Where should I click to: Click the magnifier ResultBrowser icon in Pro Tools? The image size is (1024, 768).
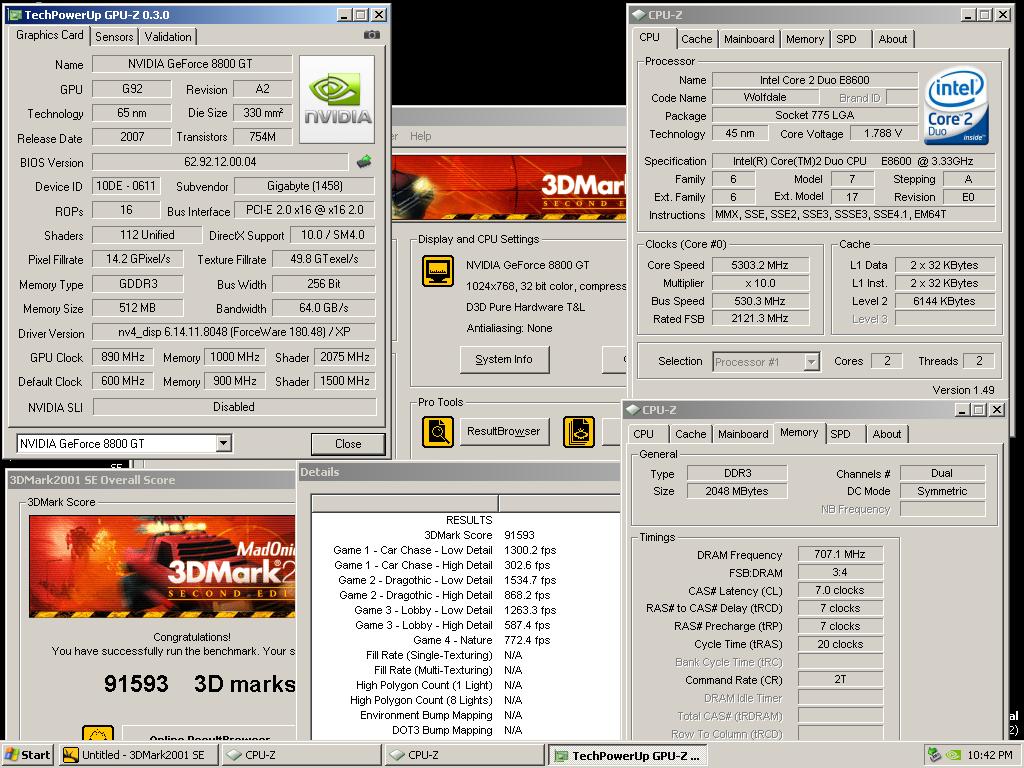[438, 432]
